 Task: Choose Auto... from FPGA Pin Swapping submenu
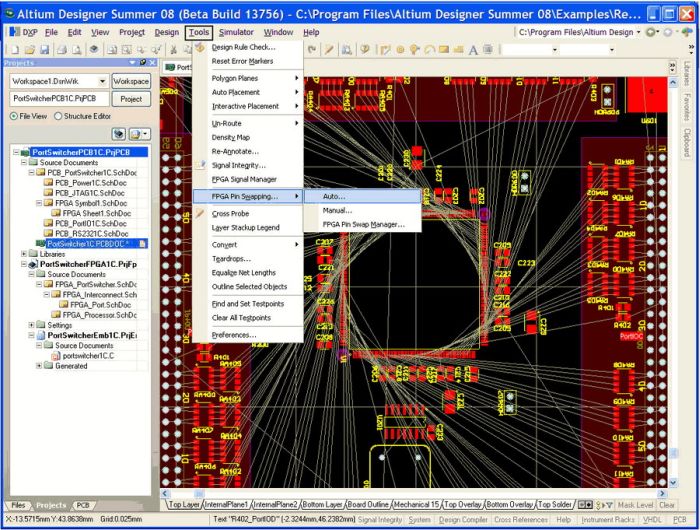[362, 196]
